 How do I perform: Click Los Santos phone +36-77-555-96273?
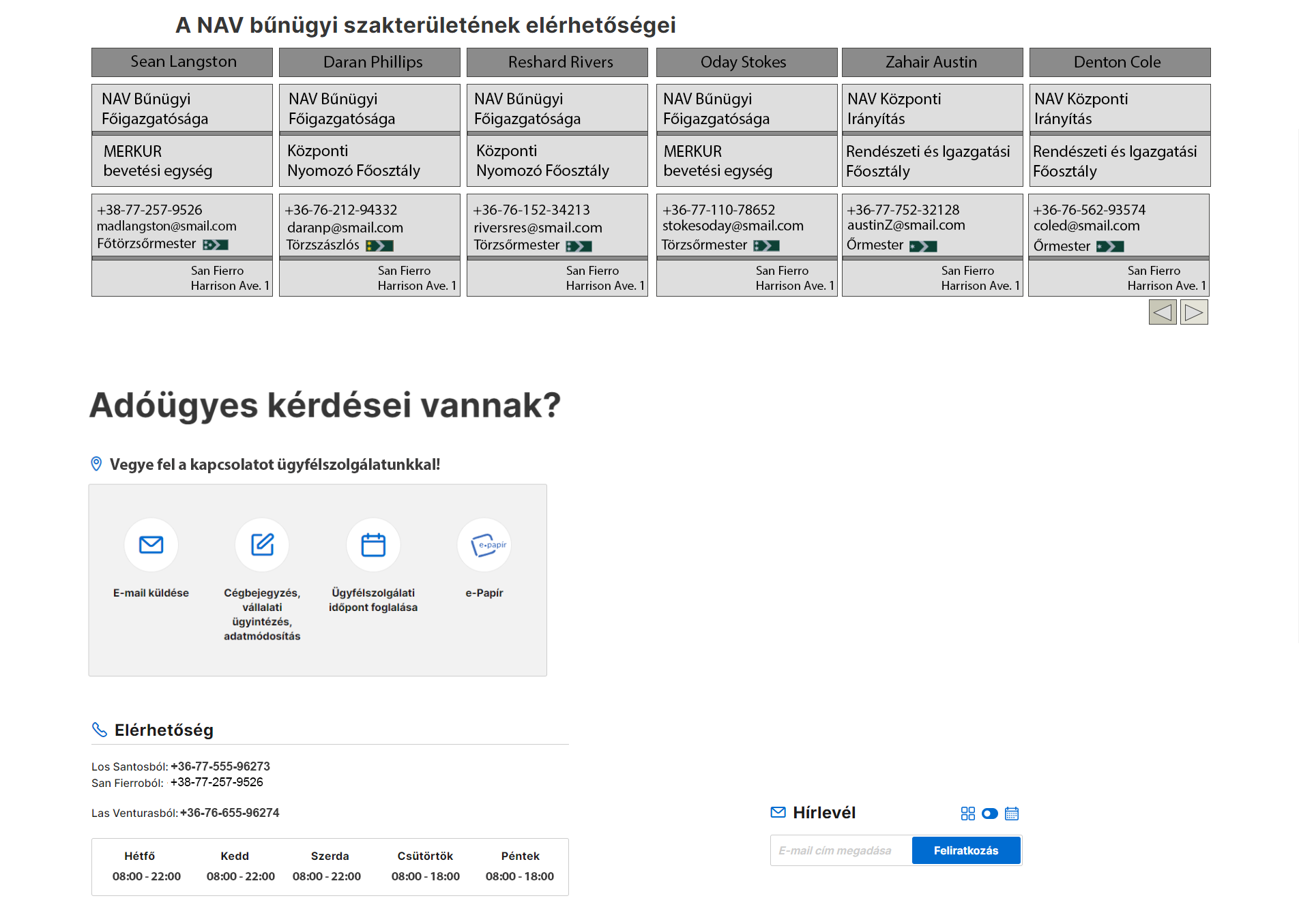click(x=220, y=766)
